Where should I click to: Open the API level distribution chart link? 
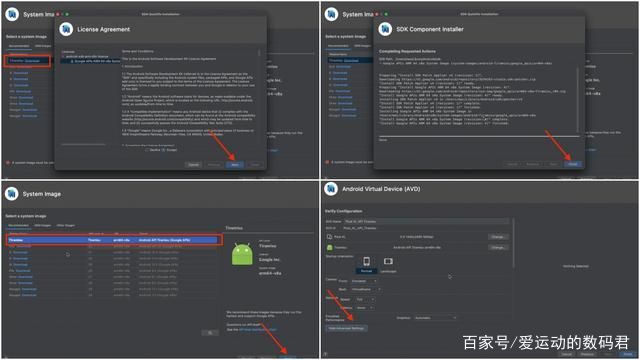coord(258,329)
